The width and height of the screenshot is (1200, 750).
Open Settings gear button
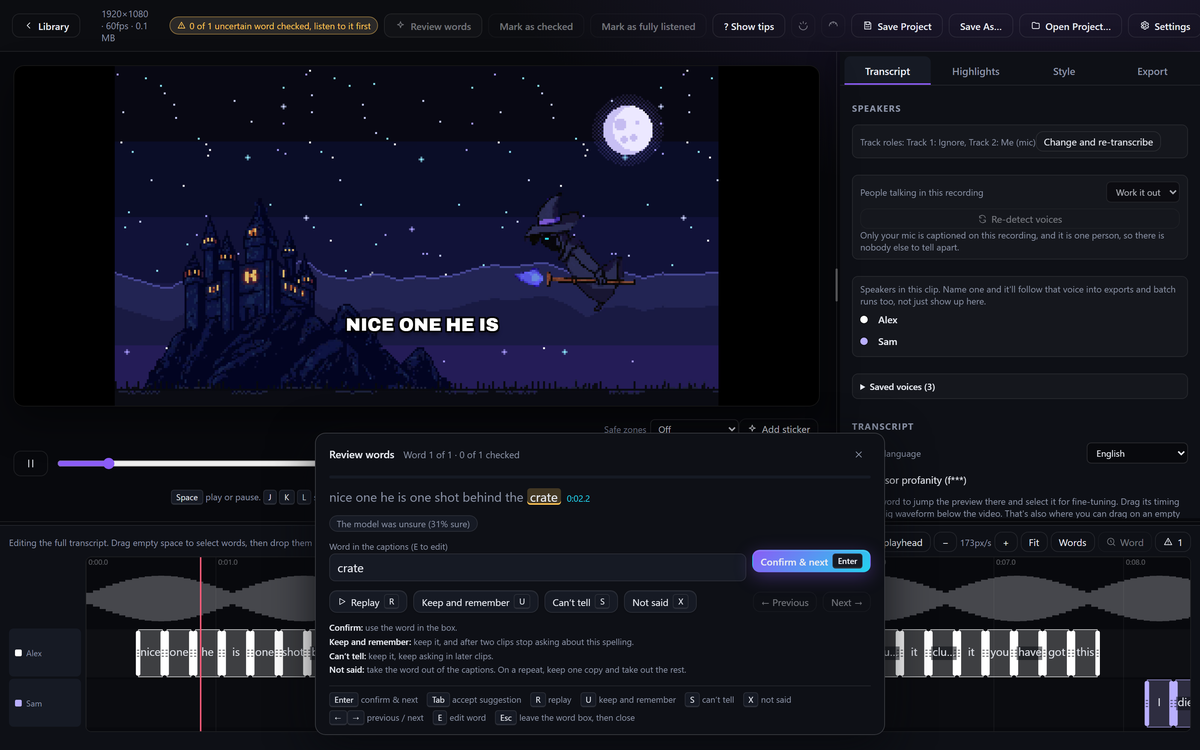coord(1165,26)
